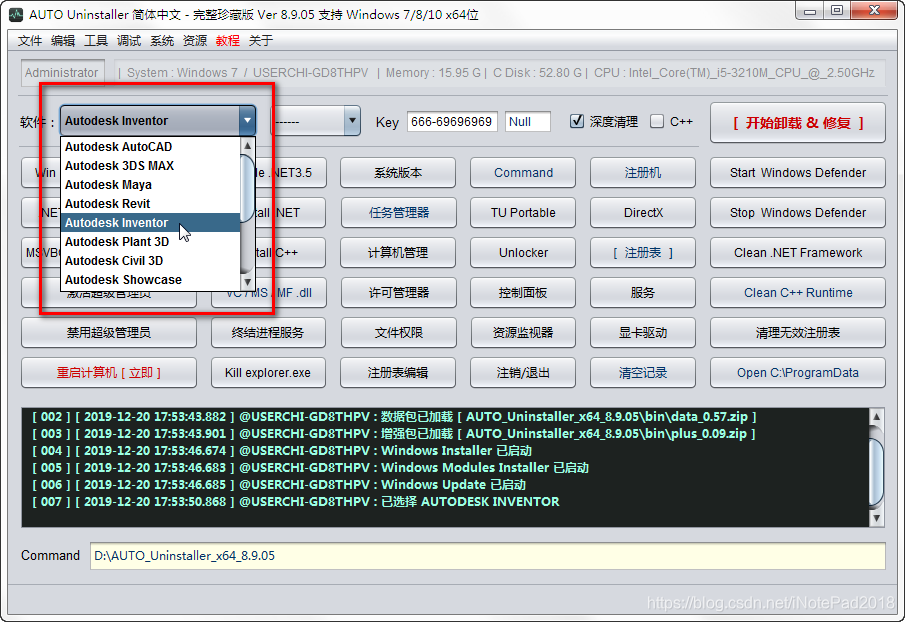
Task: Click the 注销/退出 button
Action: [523, 373]
